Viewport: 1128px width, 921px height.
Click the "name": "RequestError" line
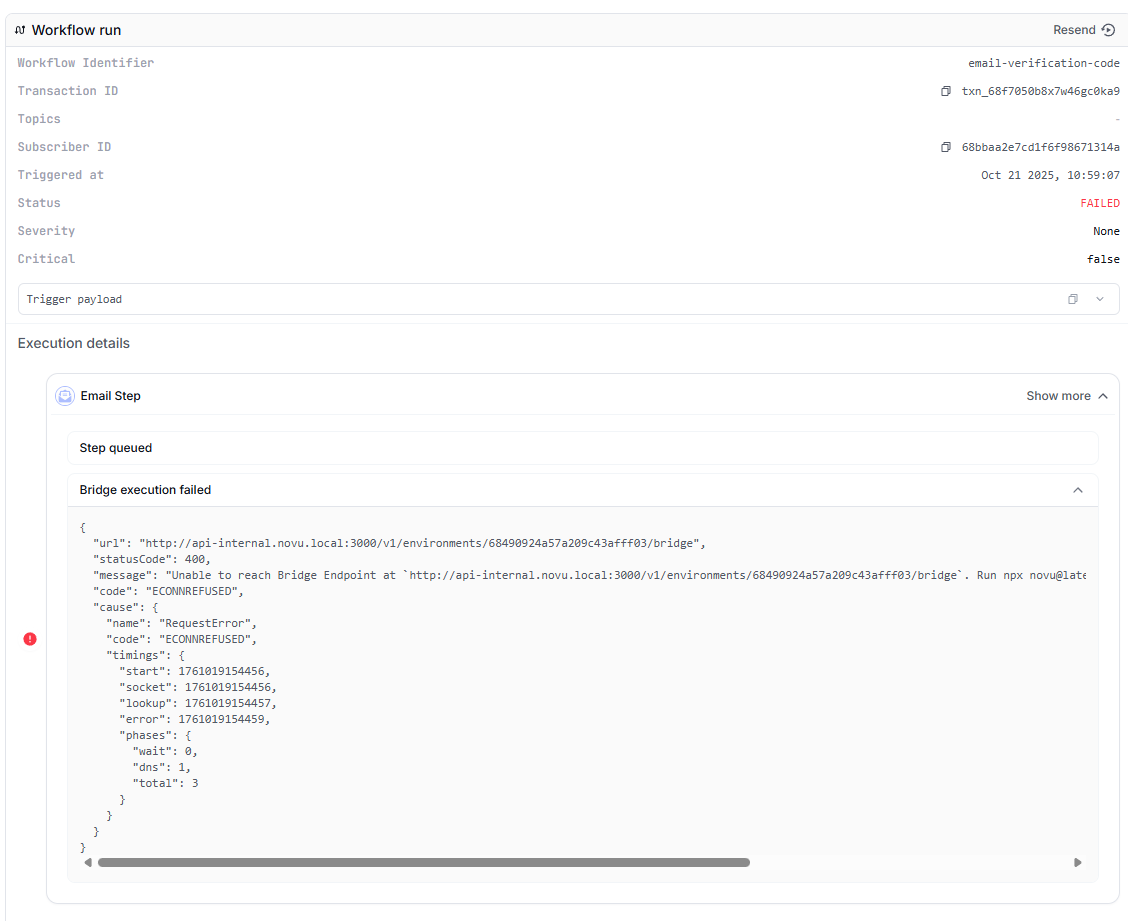[x=181, y=623]
